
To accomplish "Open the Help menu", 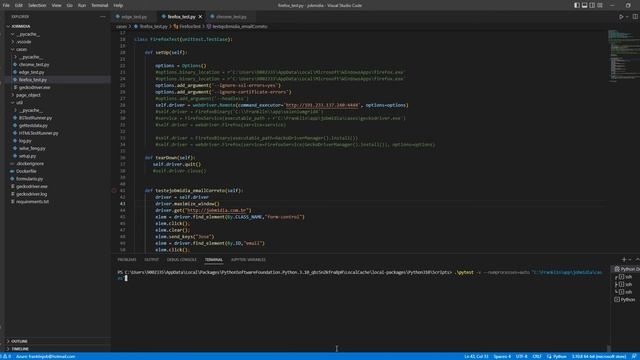I will coord(118,5).
